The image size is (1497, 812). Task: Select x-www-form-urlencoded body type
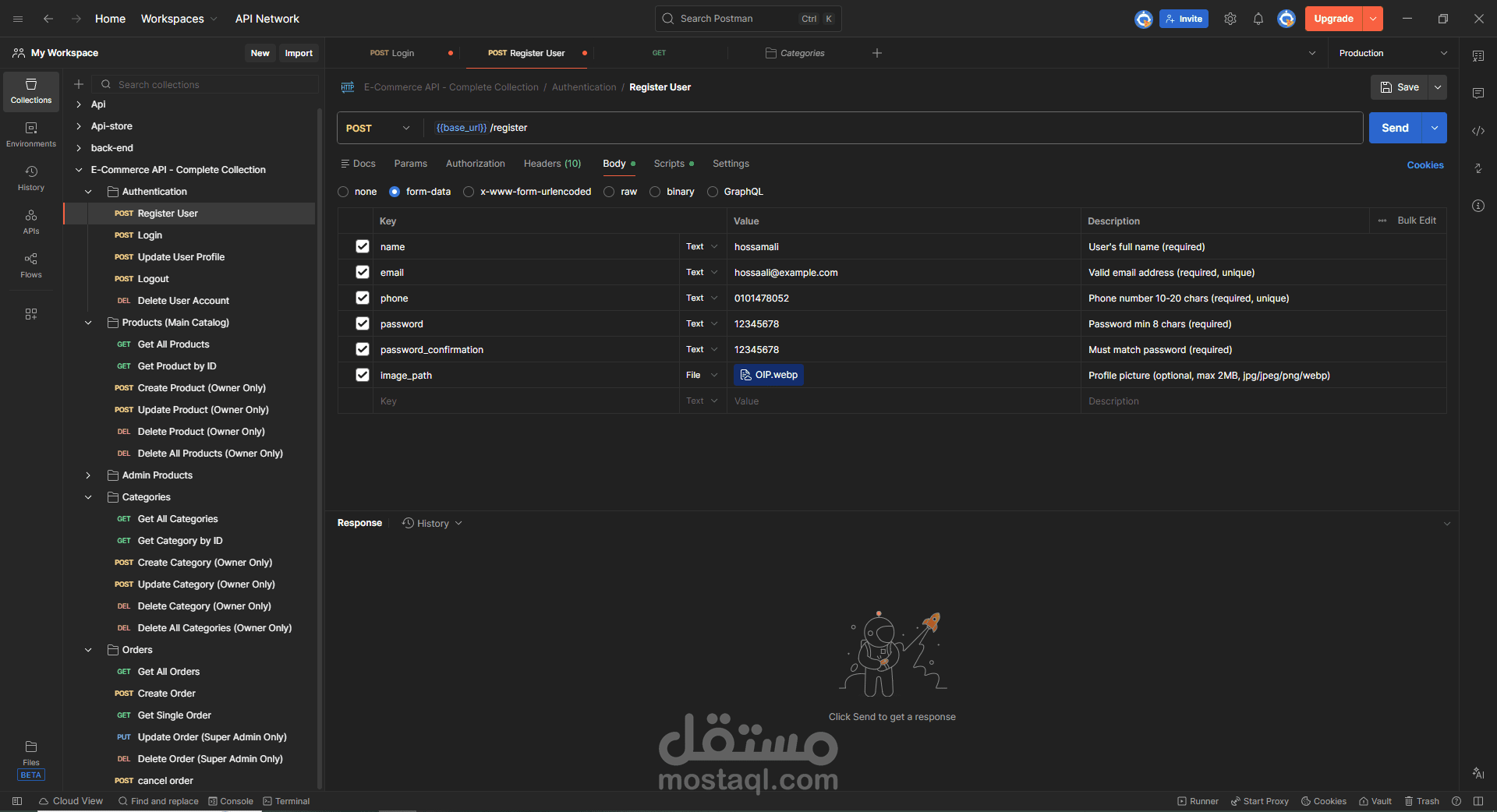click(x=469, y=192)
